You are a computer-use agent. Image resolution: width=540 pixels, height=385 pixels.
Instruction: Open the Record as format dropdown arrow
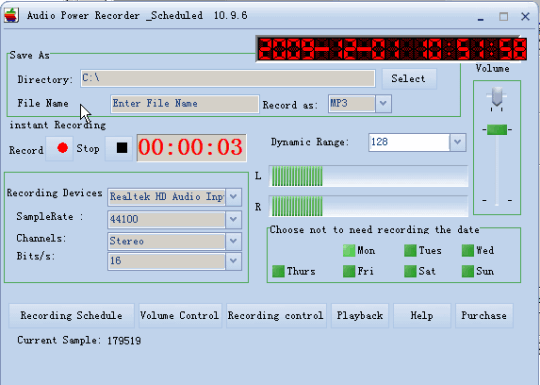[383, 103]
